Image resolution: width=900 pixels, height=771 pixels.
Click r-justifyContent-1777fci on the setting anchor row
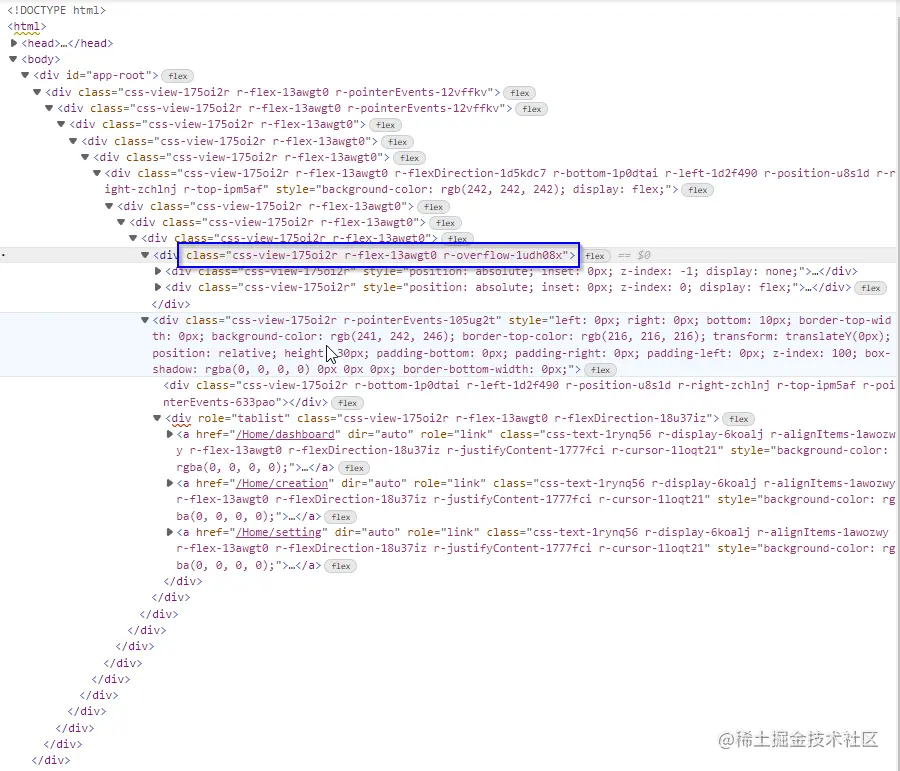pyautogui.click(x=513, y=548)
